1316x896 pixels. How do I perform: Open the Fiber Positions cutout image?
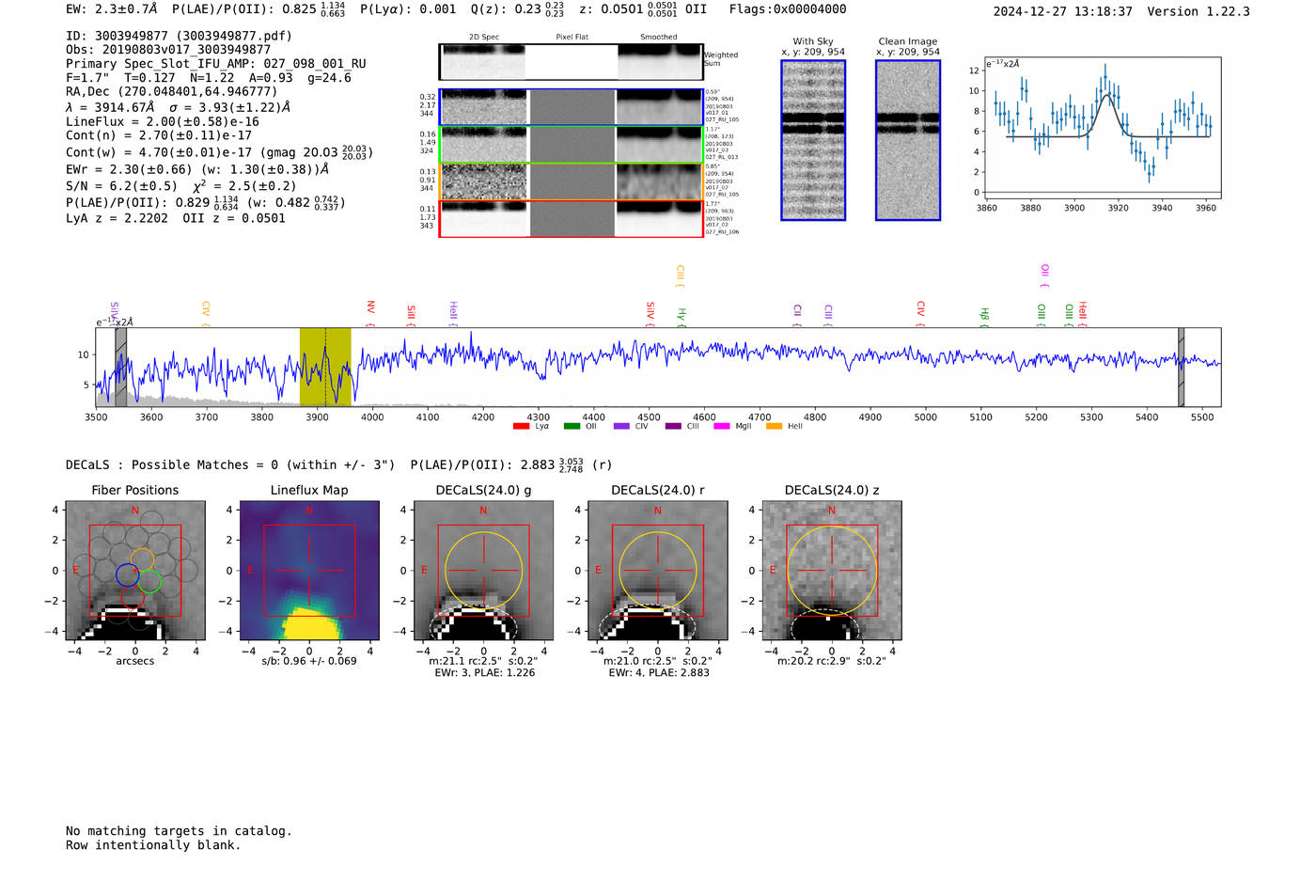(135, 572)
